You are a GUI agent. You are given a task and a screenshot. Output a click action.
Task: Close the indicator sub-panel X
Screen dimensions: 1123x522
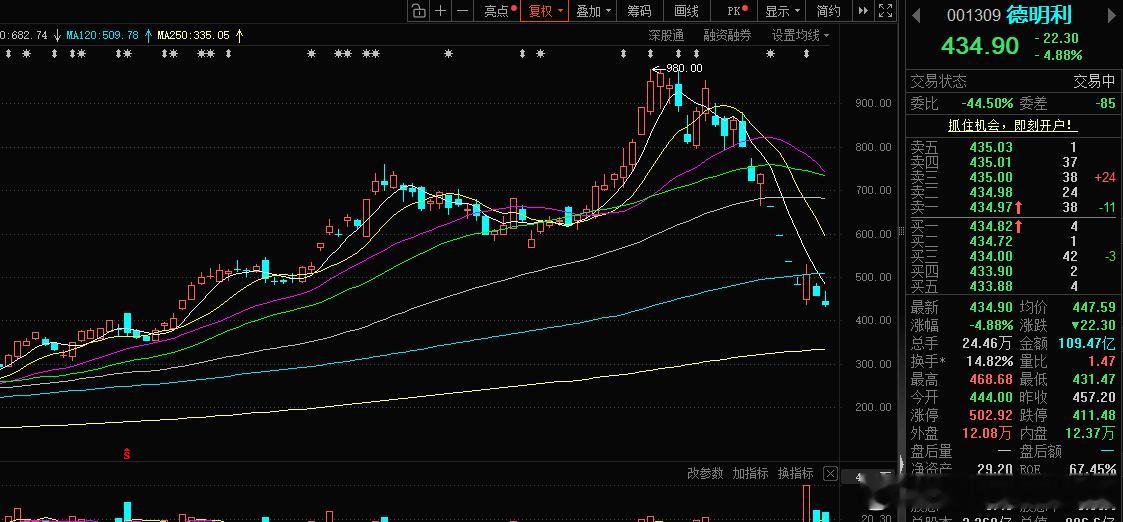click(x=829, y=473)
